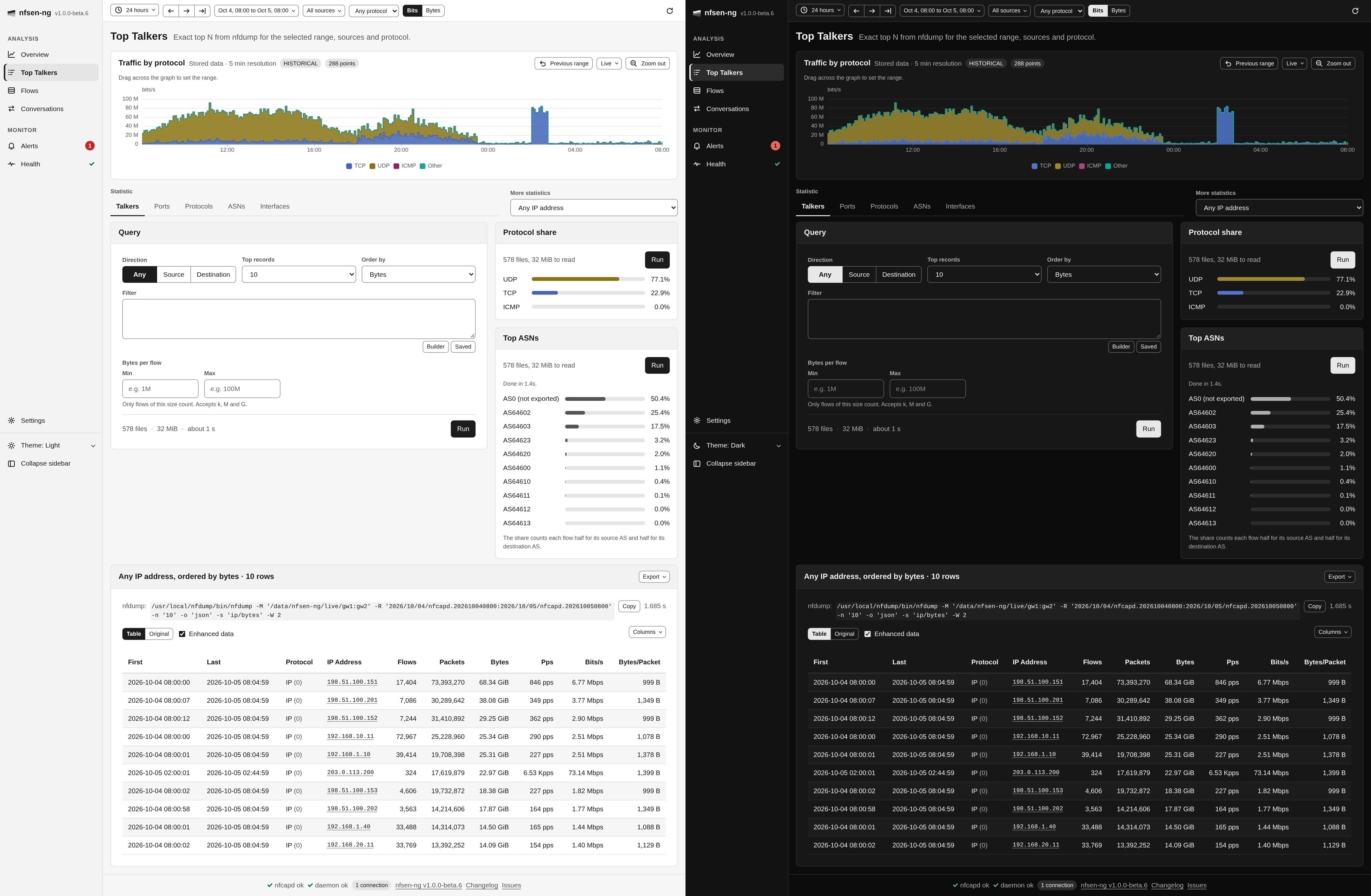This screenshot has height=896, width=1371.
Task: Click UDP legend swatch under dark theme graph
Action: click(x=1058, y=166)
